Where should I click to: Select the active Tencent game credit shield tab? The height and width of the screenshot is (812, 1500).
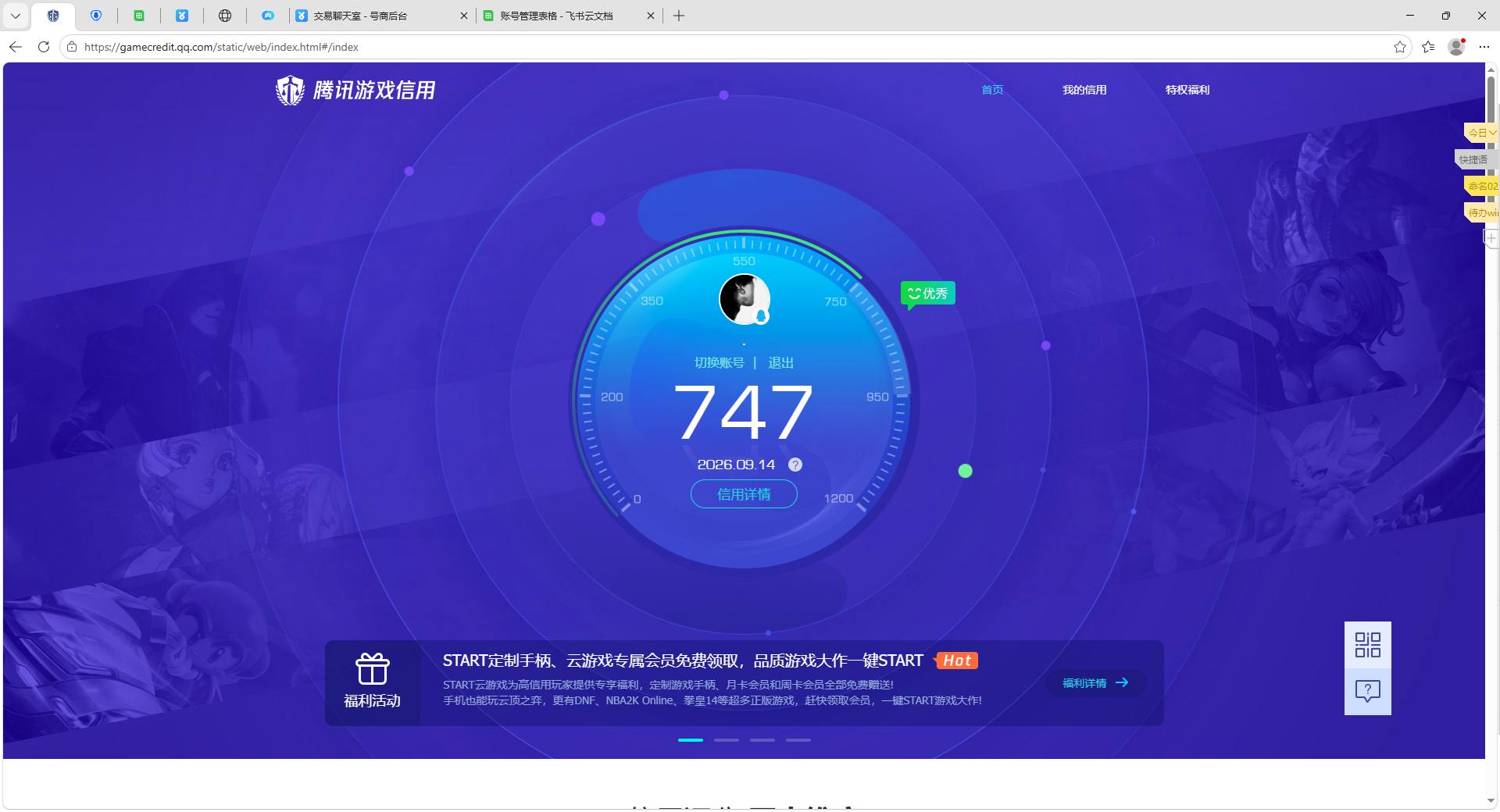coord(53,16)
